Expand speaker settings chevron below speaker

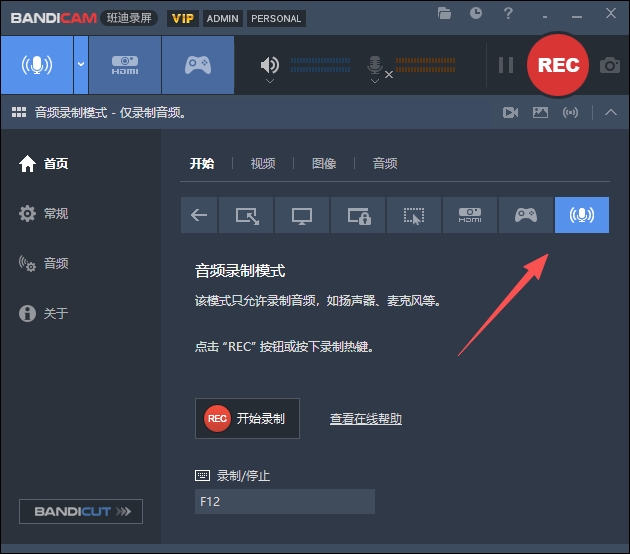270,82
